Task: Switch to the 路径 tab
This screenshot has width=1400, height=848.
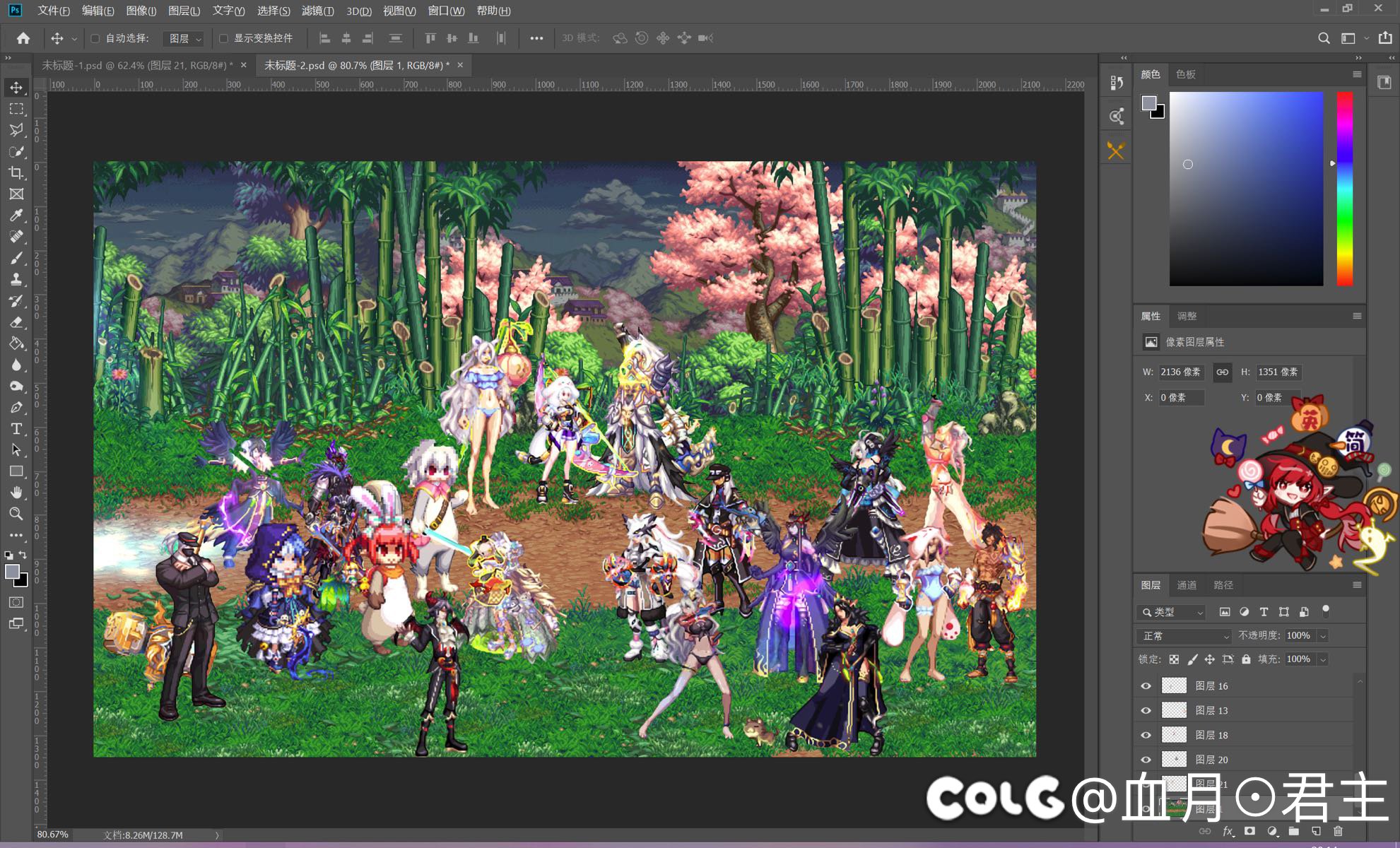Action: [1223, 584]
